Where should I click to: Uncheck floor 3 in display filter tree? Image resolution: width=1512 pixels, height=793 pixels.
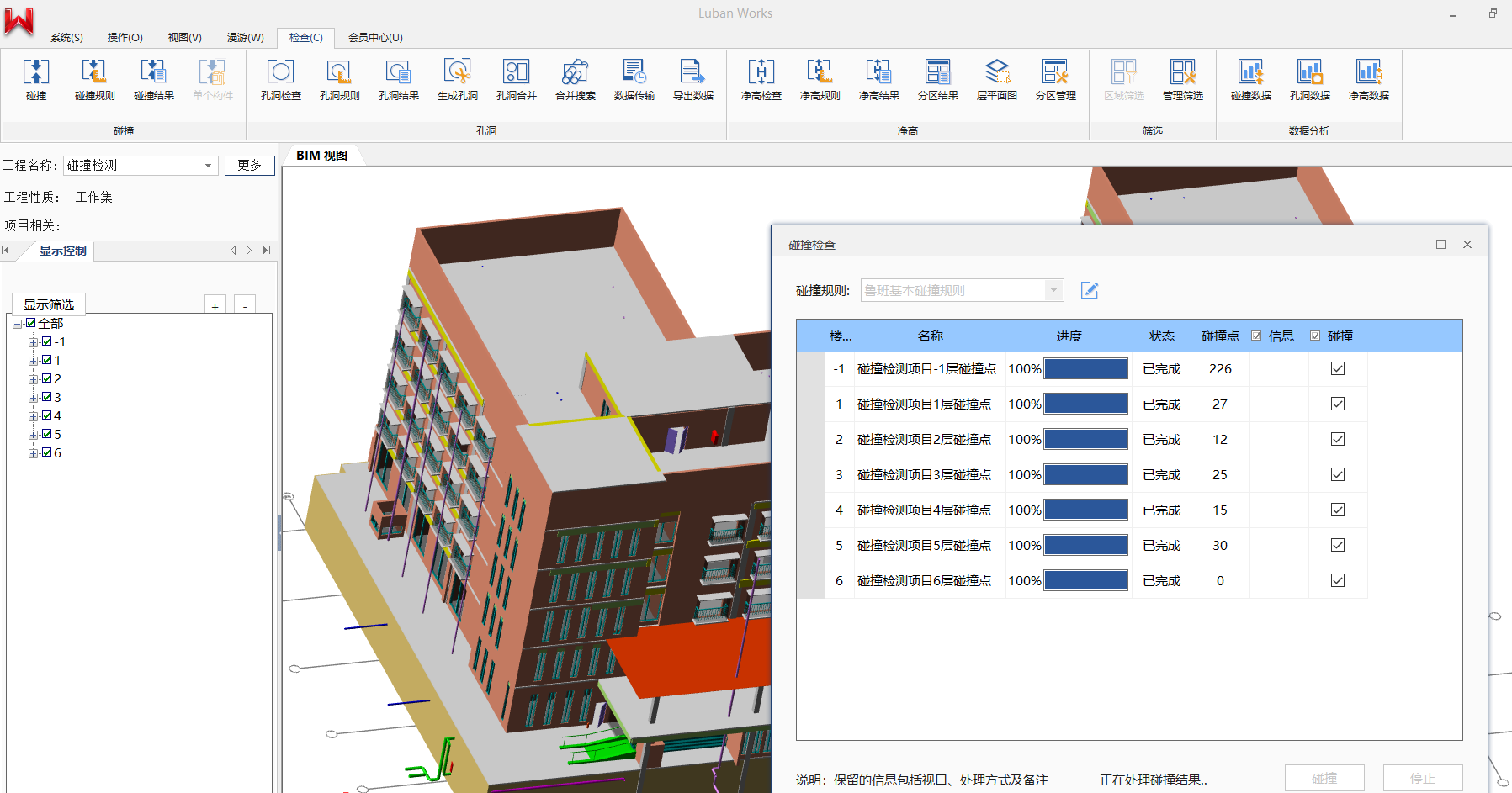coord(47,397)
